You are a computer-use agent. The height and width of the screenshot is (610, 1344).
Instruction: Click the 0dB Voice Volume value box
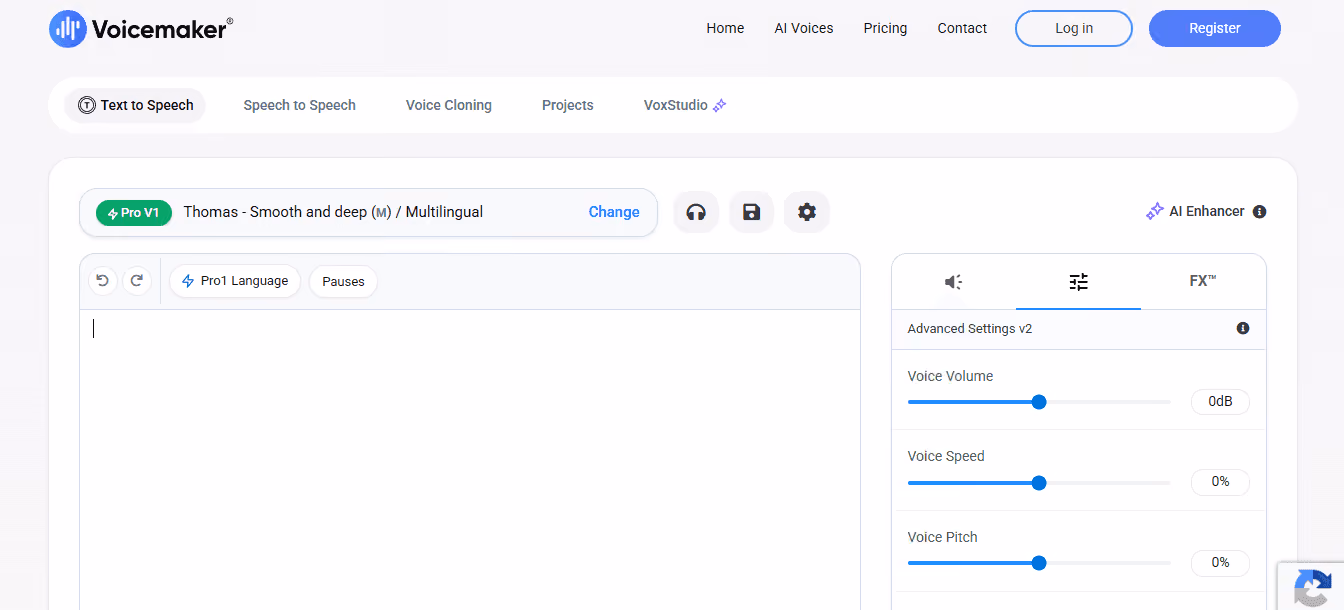pyautogui.click(x=1220, y=401)
